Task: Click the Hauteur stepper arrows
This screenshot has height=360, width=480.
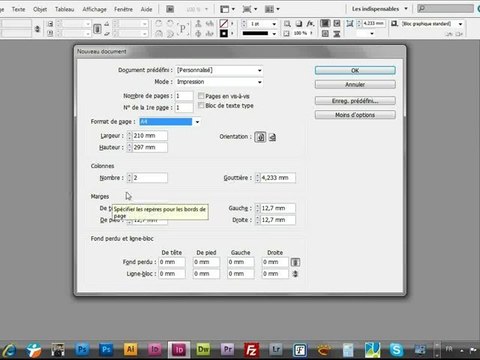Action: click(129, 147)
